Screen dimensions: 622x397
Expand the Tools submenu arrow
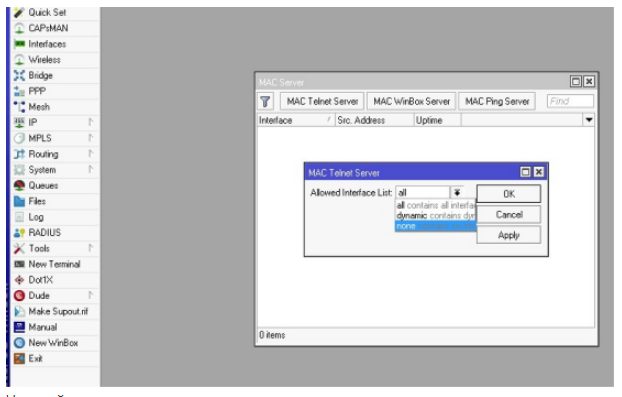click(x=90, y=248)
